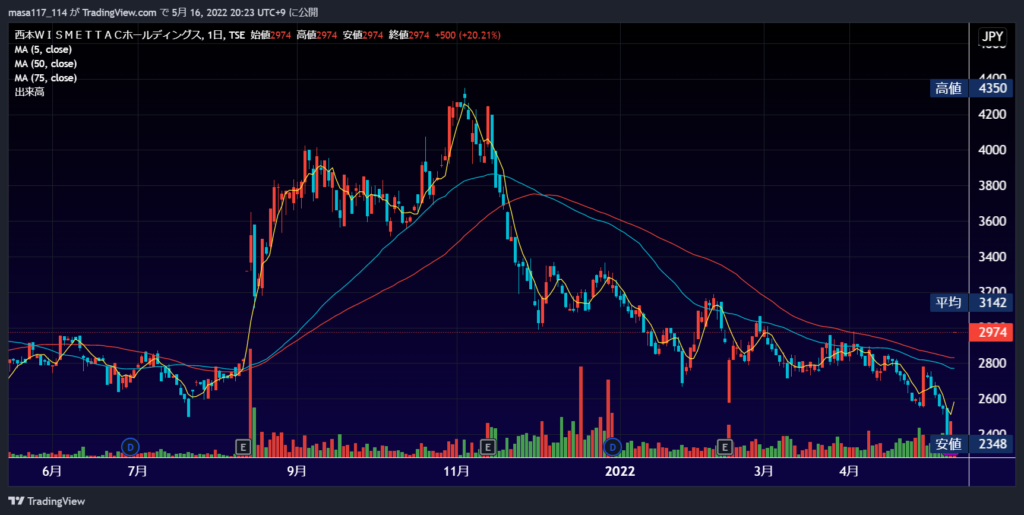Click the E earnings marker before 3月
The image size is (1024, 515).
coord(724,447)
